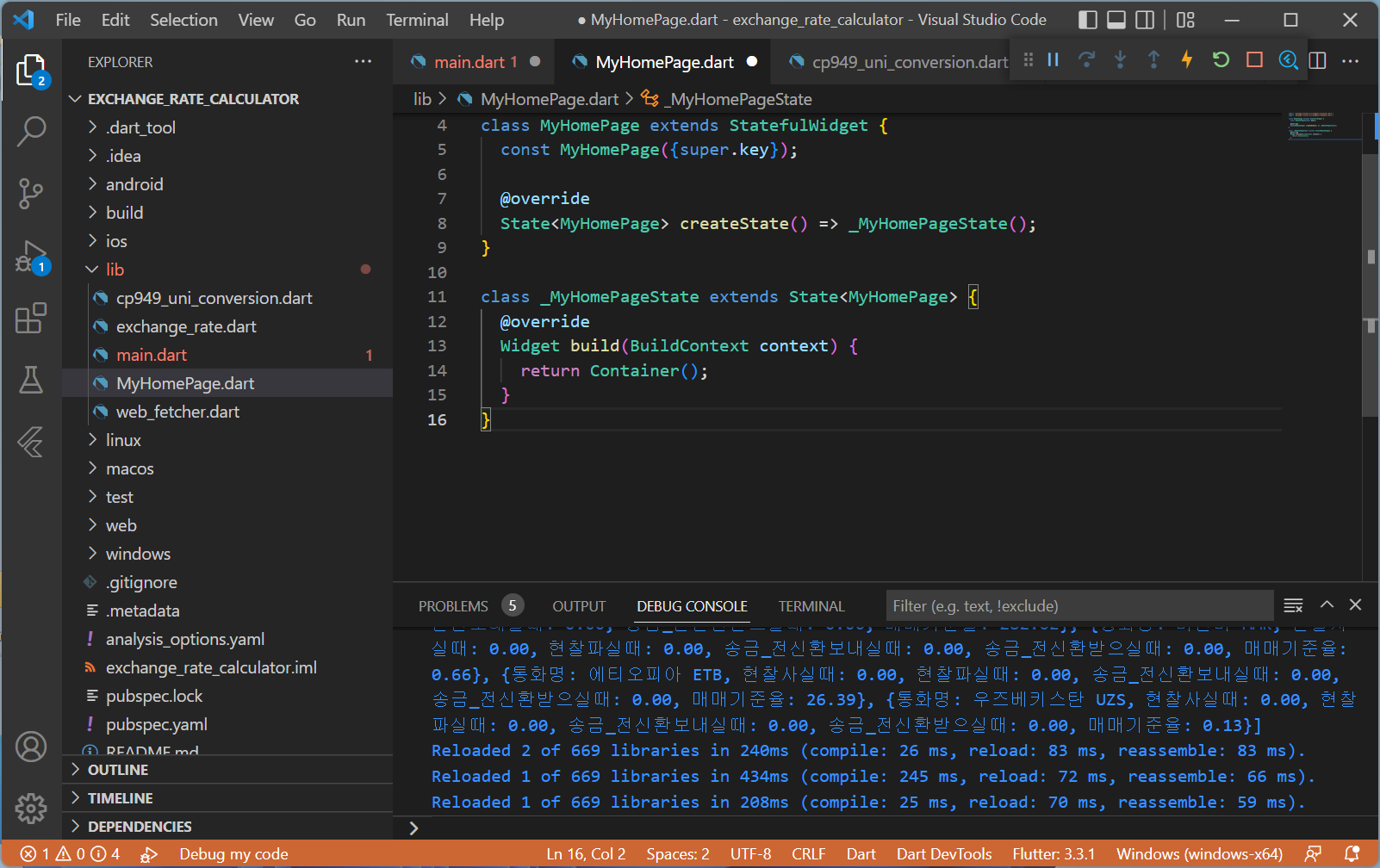Image resolution: width=1380 pixels, height=868 pixels.
Task: Switch to PROBLEMS panel tab
Action: pos(453,606)
